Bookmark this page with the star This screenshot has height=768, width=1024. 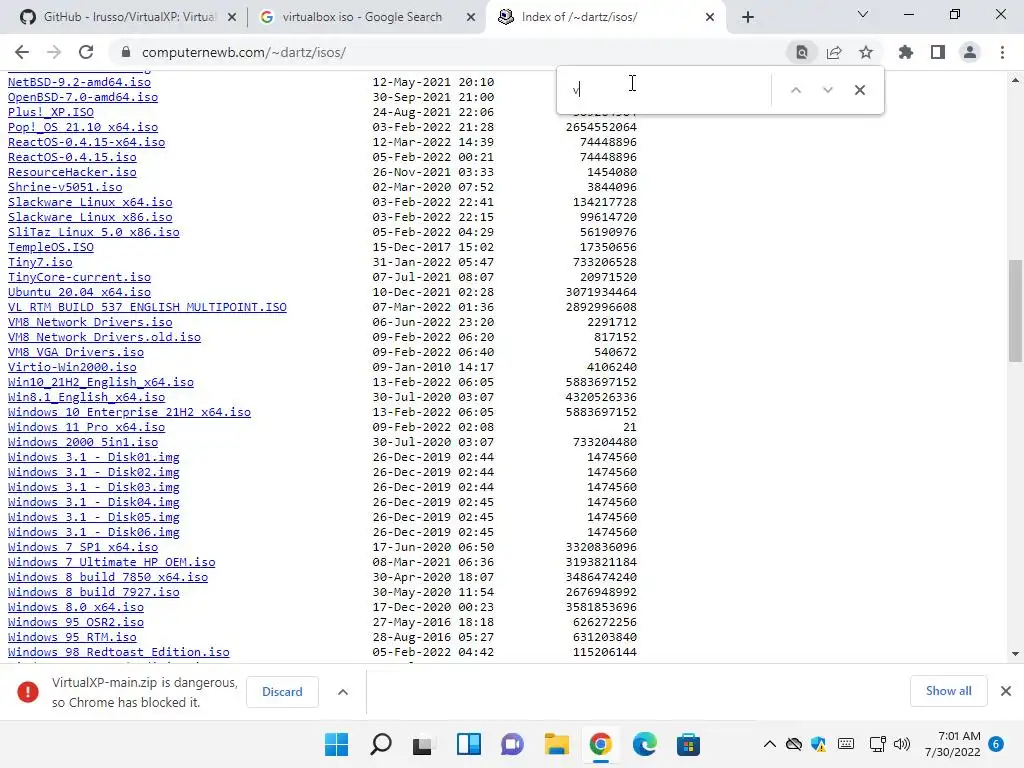[x=866, y=52]
